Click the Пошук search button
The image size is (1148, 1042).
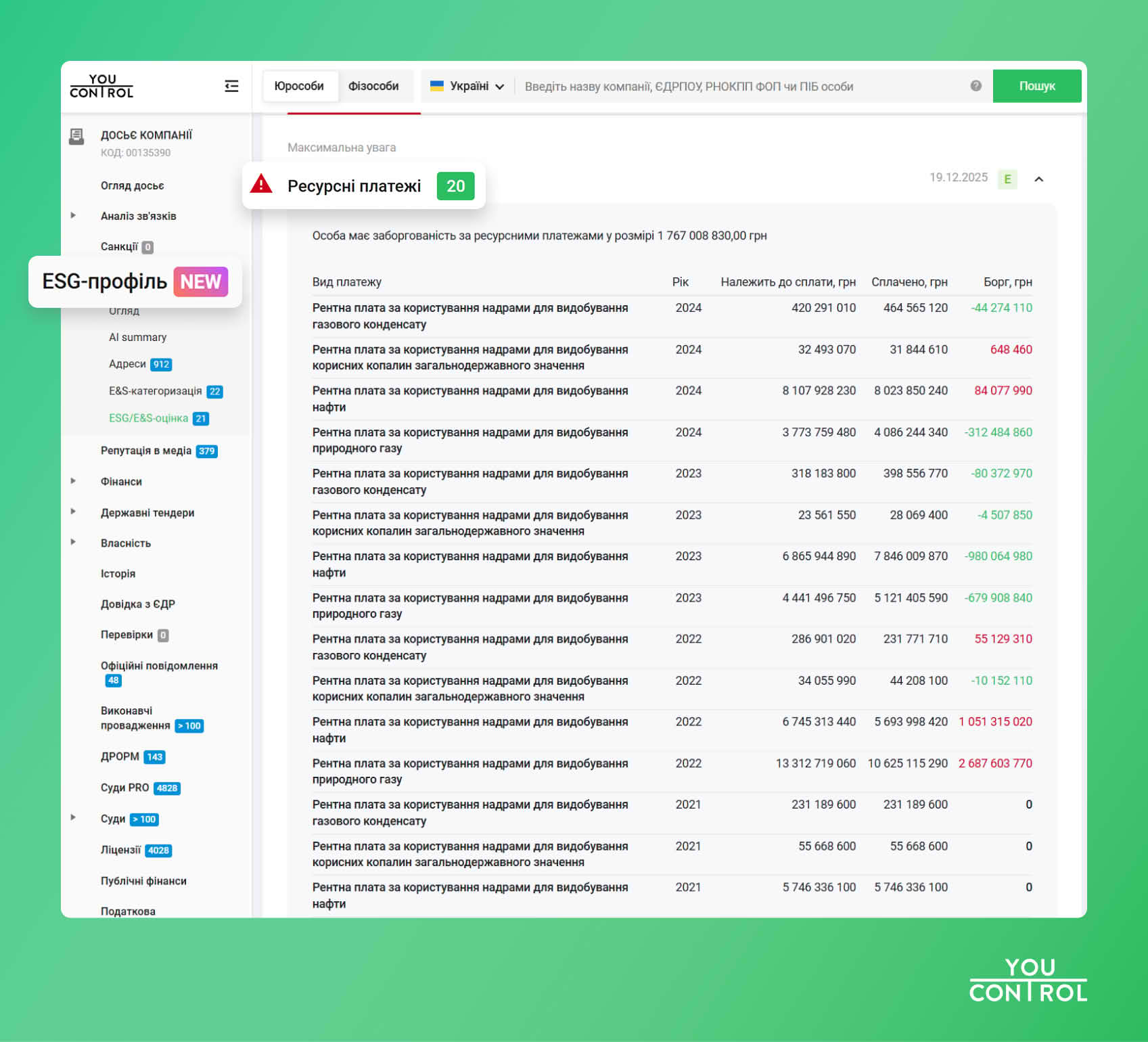1036,86
